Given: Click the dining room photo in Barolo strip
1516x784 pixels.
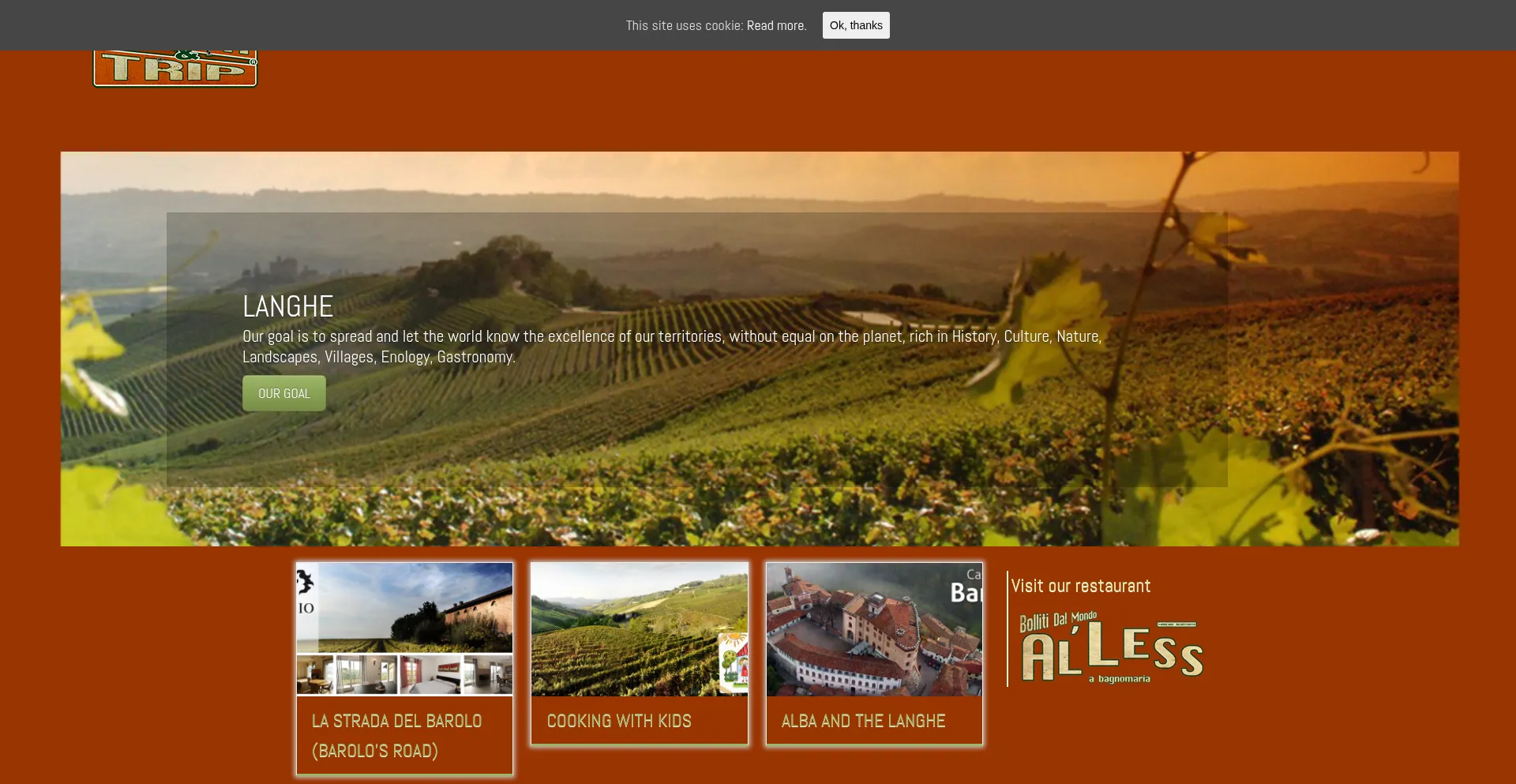Looking at the screenshot, I should [x=316, y=674].
